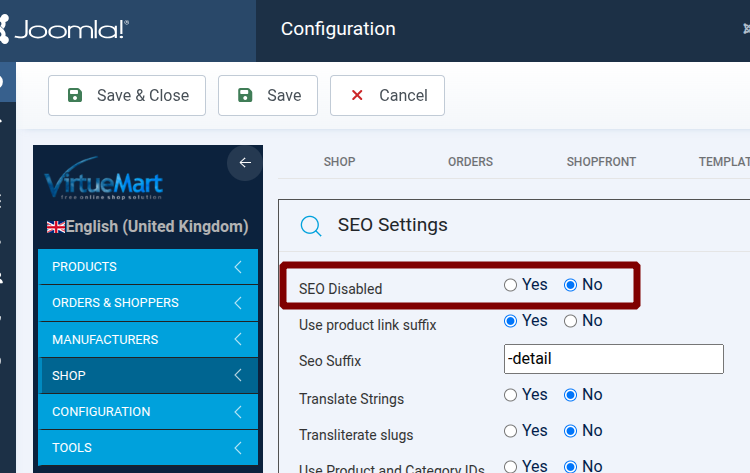
Task: Click the Translate Strings label
Action: pyautogui.click(x=352, y=399)
